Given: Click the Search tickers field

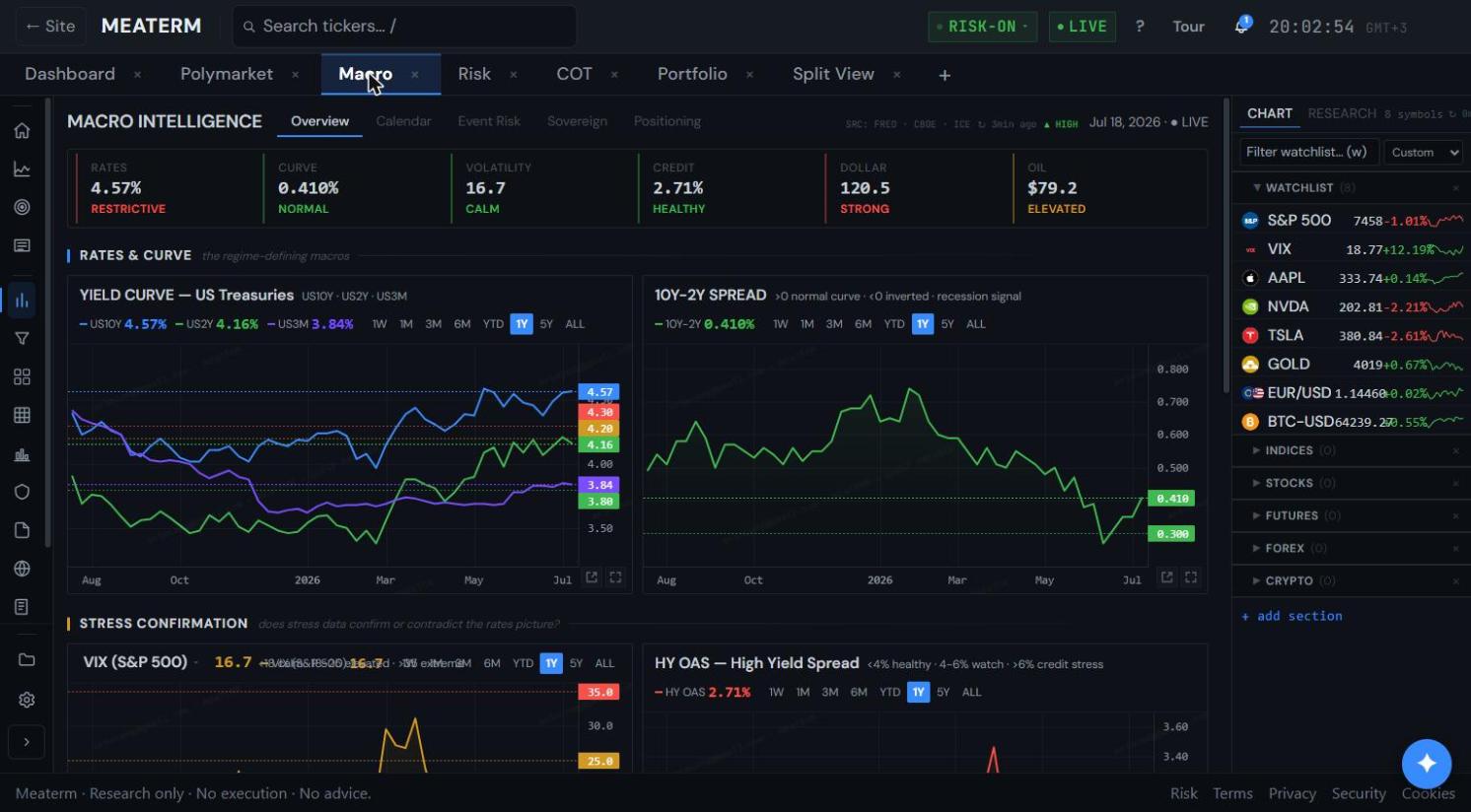Looking at the screenshot, I should point(404,27).
